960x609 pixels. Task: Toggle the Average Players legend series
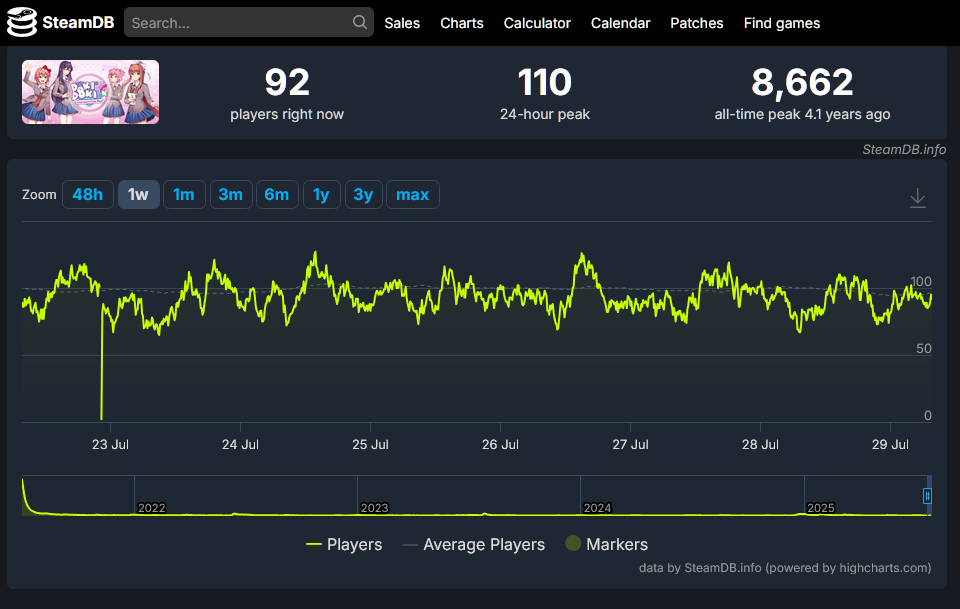click(473, 544)
